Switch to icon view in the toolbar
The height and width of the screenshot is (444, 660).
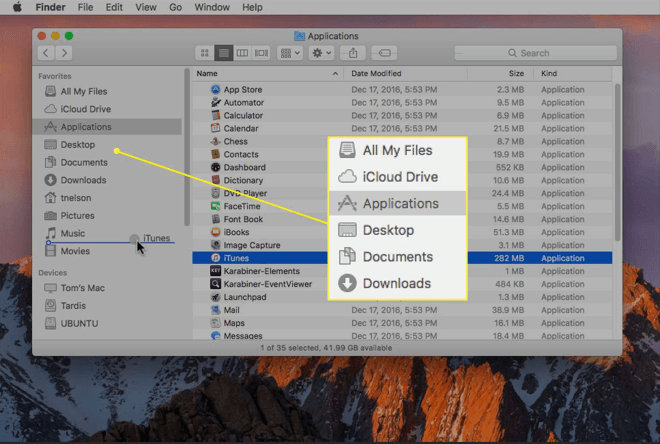click(x=205, y=52)
